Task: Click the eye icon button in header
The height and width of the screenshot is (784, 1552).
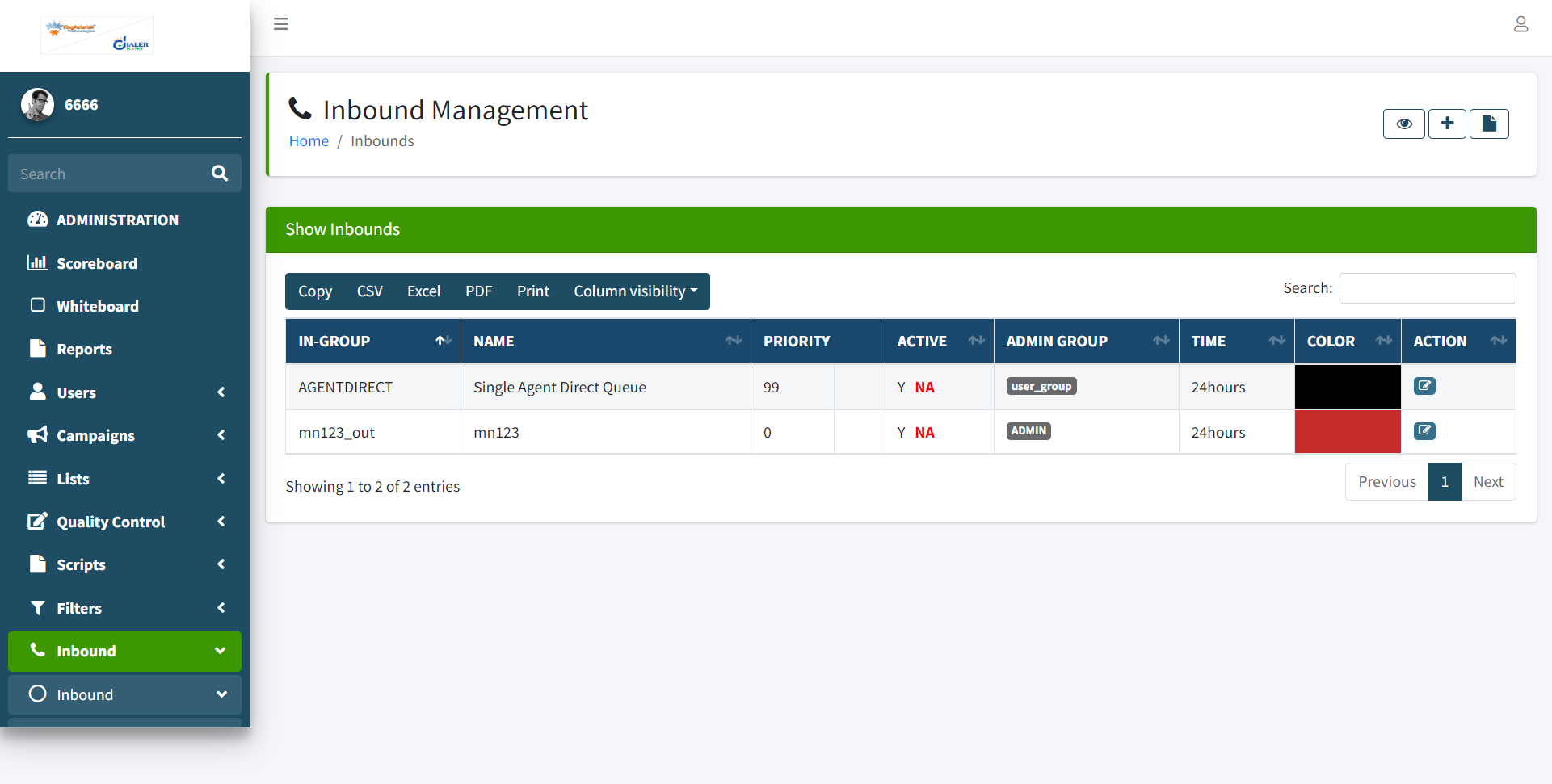Action: 1403,124
